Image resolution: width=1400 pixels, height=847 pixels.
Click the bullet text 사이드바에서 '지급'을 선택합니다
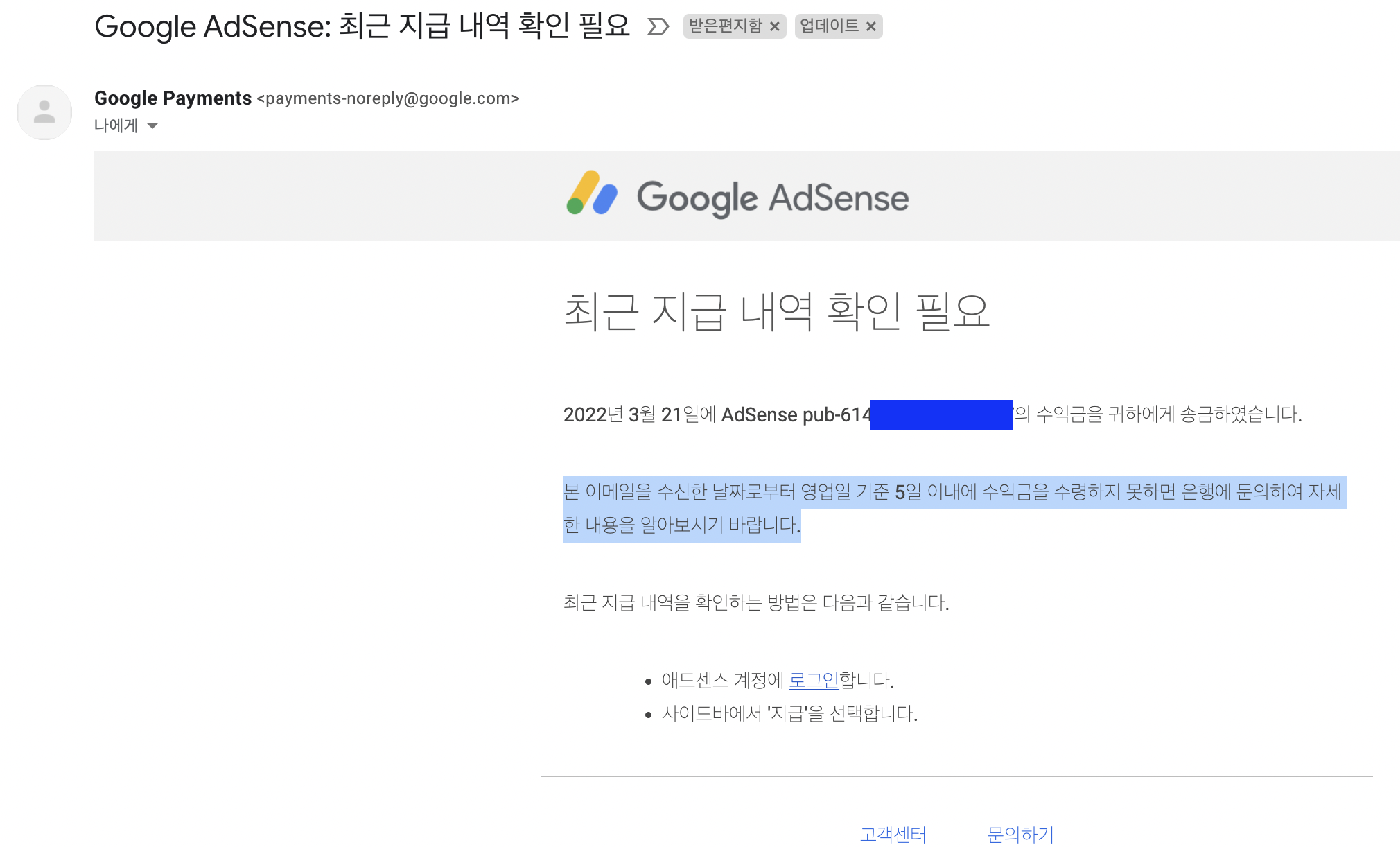pos(789,714)
